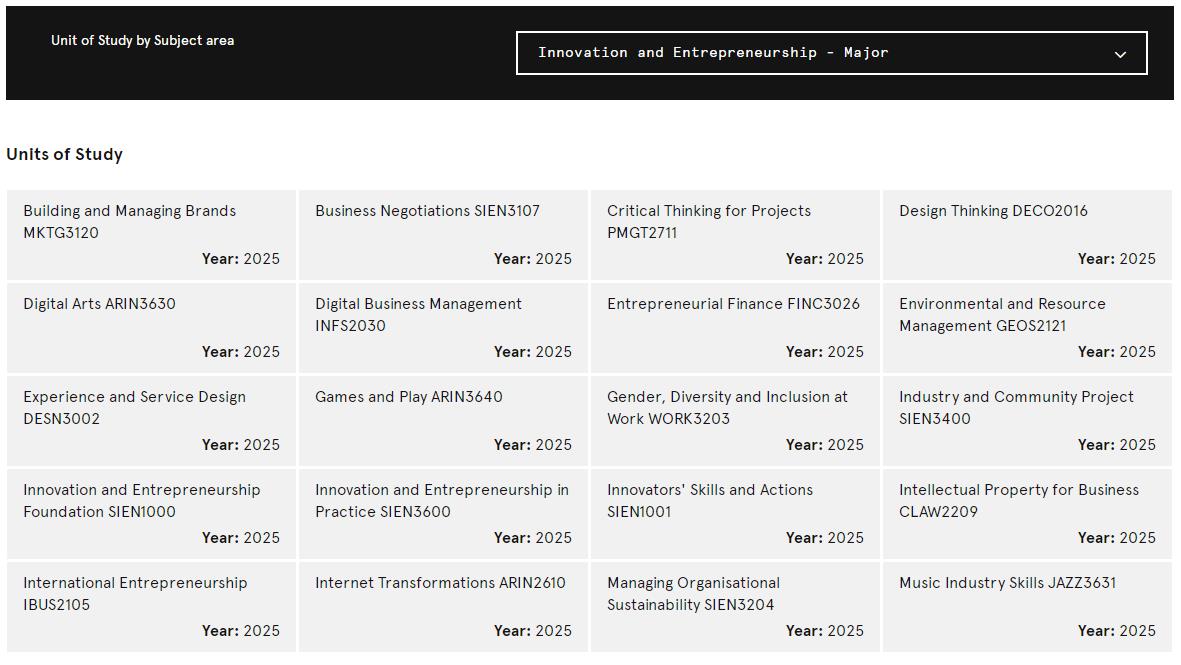Select Games and Play ARIN3640
The image size is (1181, 665).
pos(444,421)
